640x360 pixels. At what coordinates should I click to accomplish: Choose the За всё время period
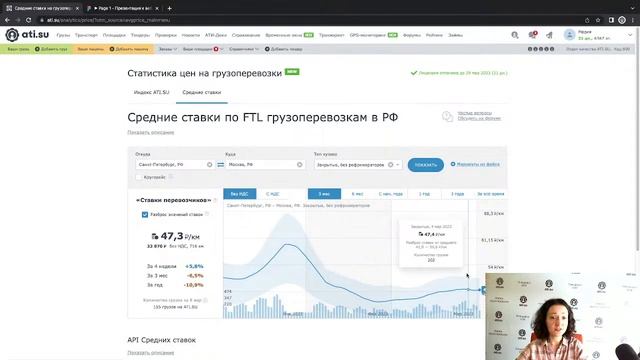491,194
